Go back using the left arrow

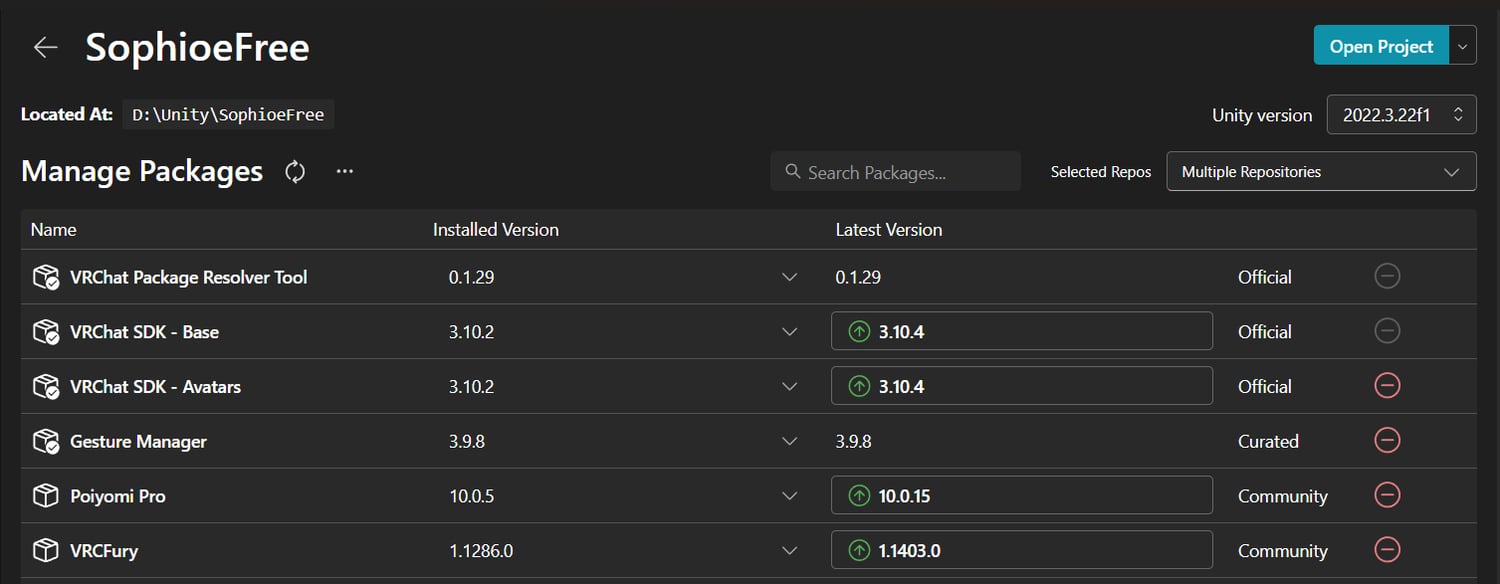(x=45, y=47)
